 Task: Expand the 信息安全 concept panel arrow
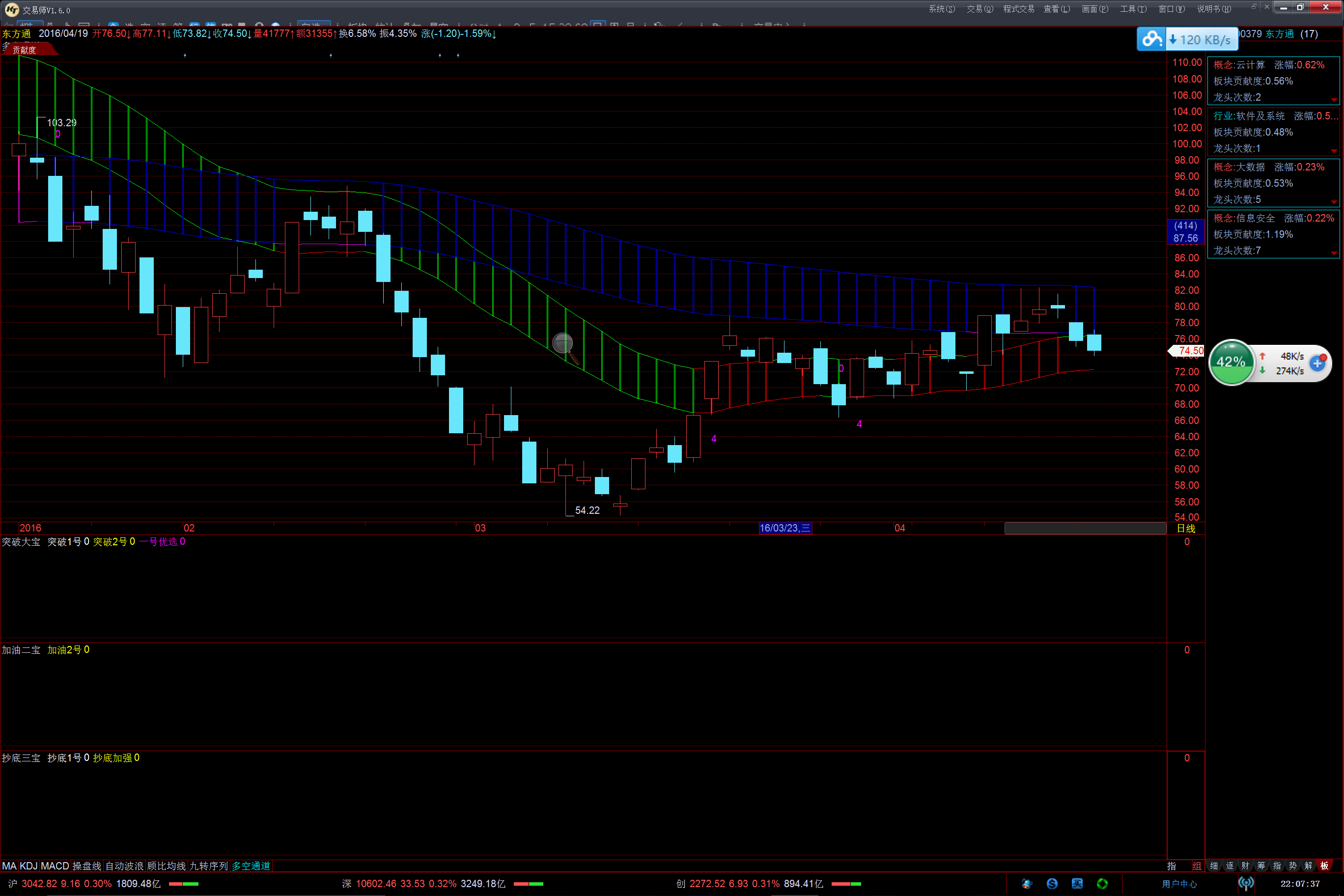1334,253
